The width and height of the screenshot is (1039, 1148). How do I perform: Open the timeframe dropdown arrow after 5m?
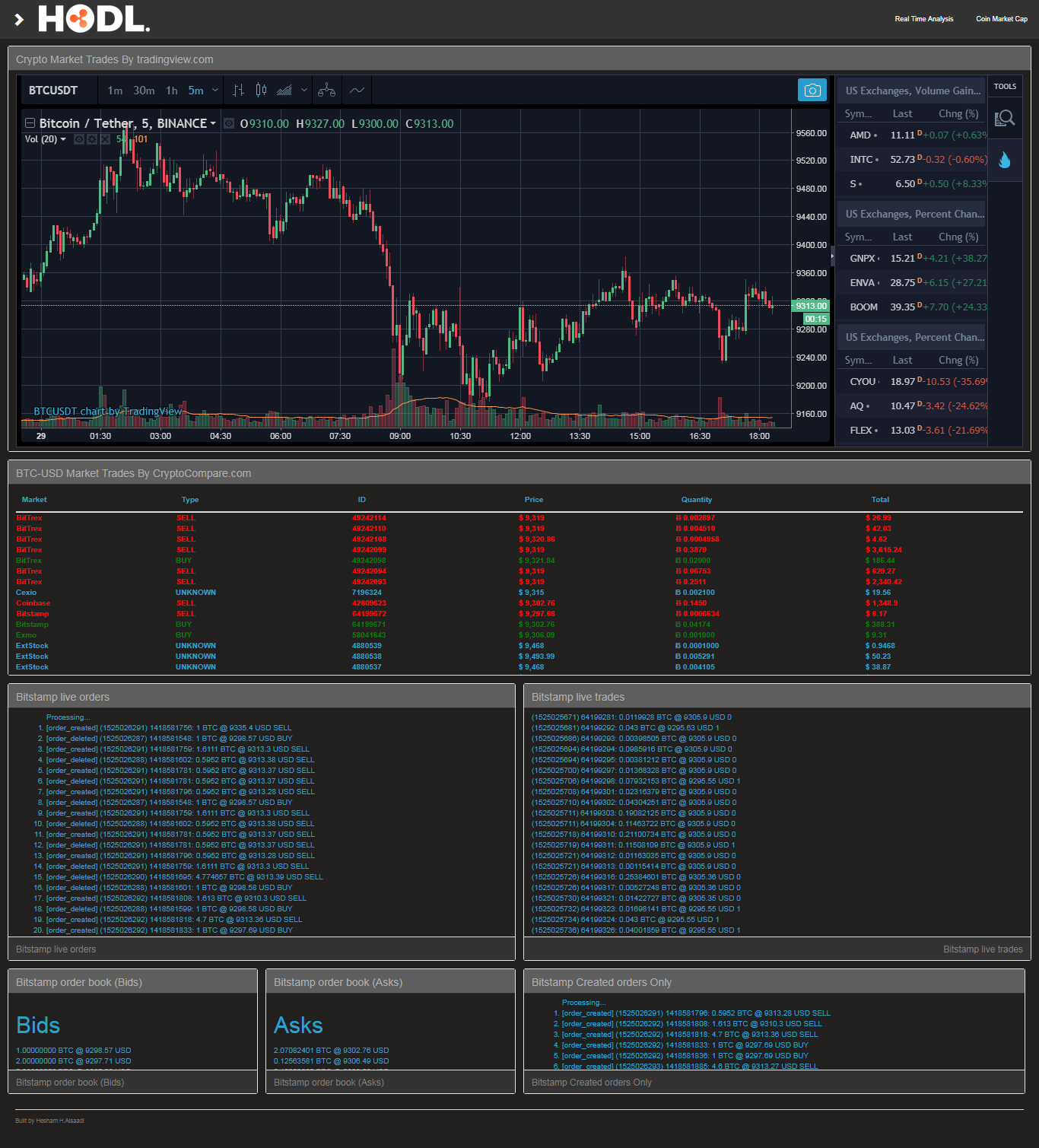pos(215,90)
